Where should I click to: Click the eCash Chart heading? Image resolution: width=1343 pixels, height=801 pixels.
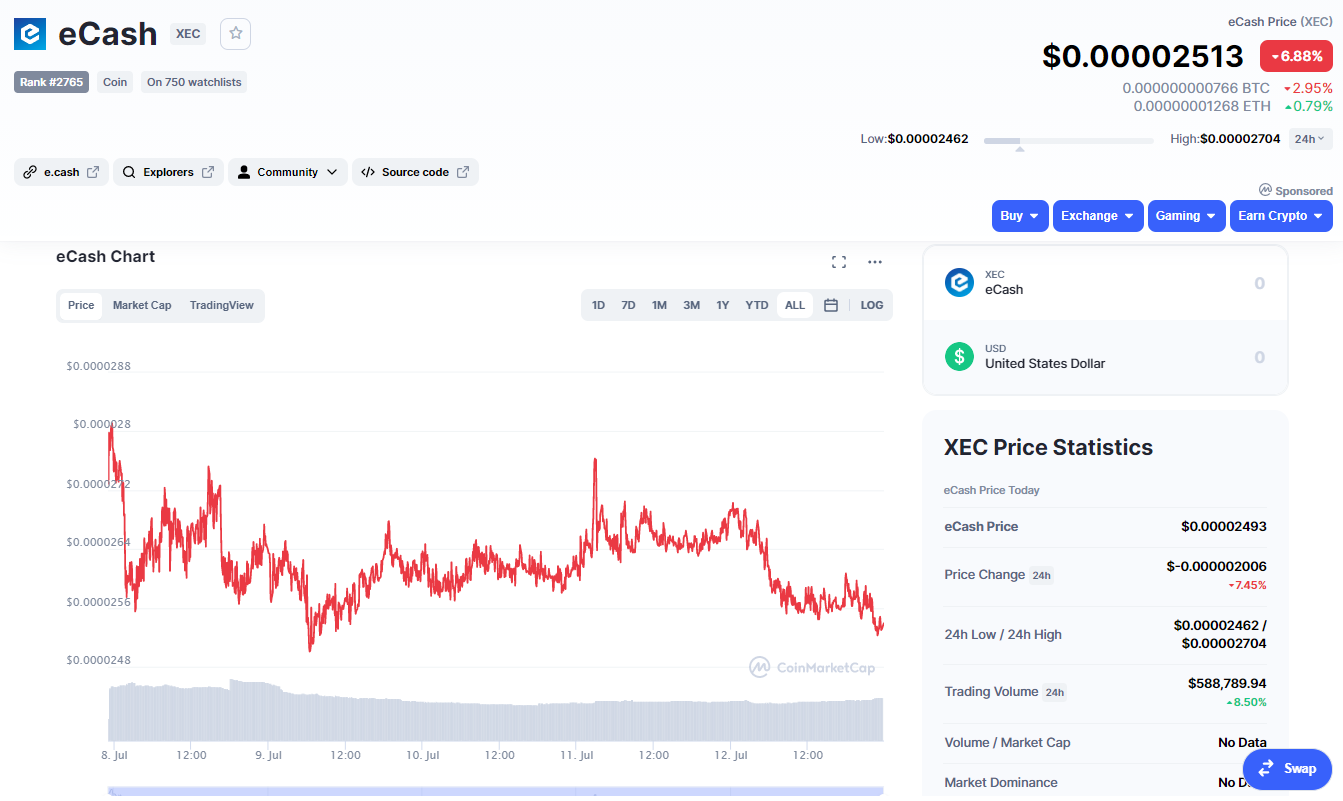(105, 256)
